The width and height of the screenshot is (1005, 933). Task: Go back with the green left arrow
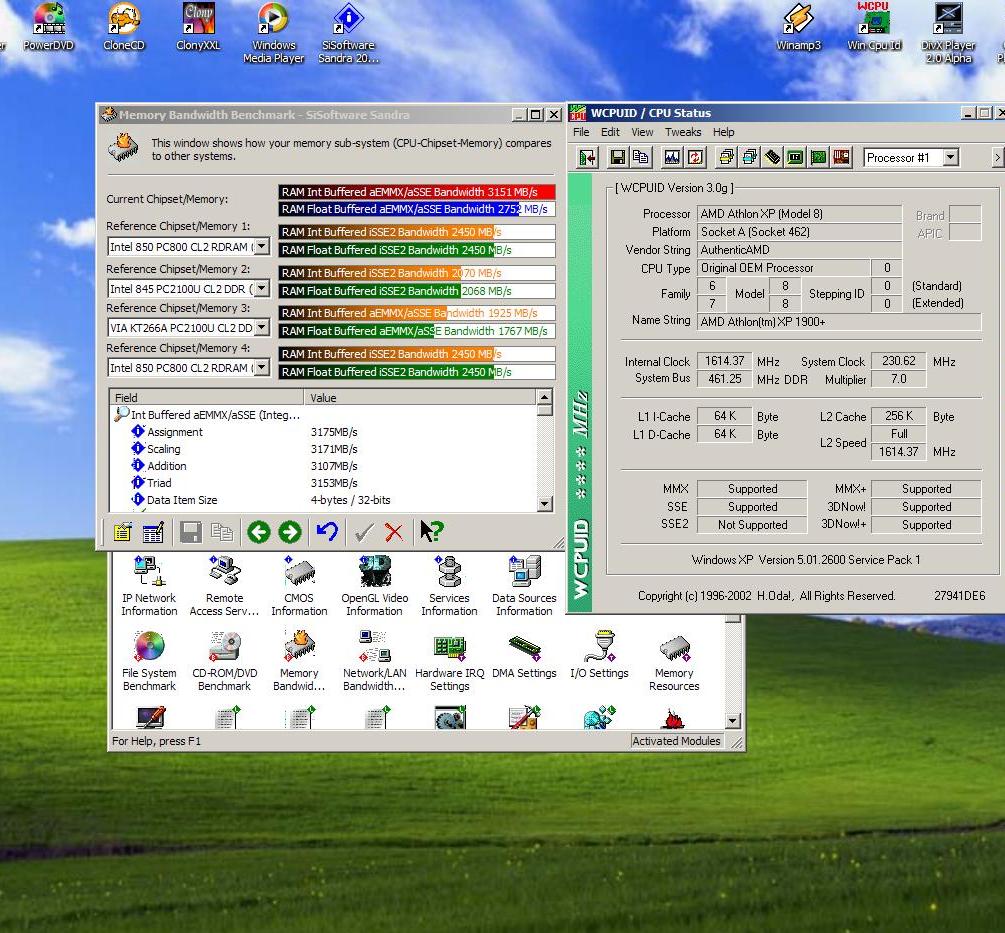tap(259, 532)
